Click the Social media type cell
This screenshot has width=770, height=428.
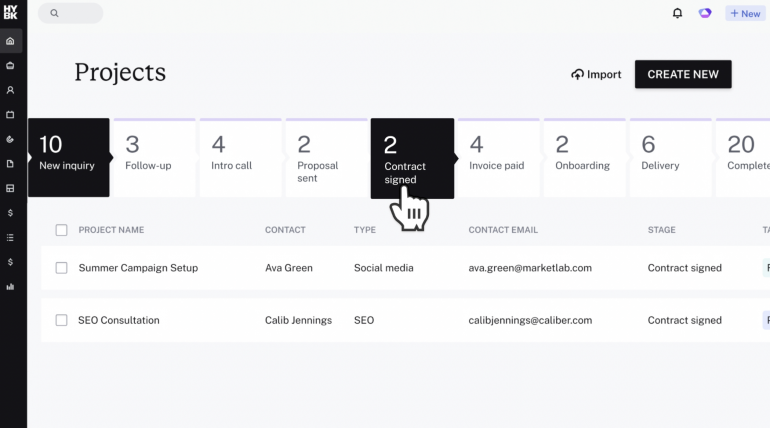click(384, 268)
